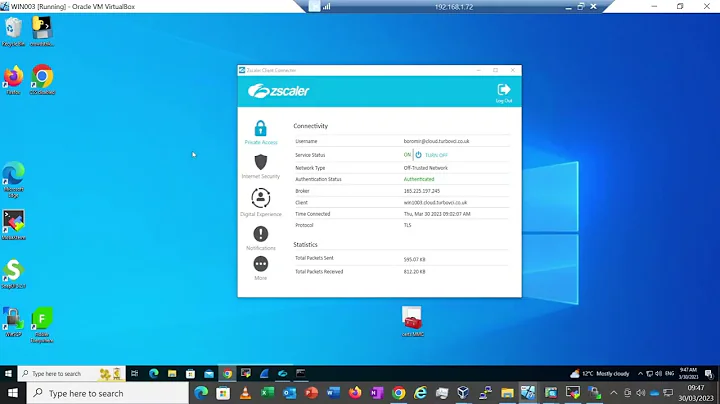Select the MobaXterm desktop shortcut

(13, 225)
